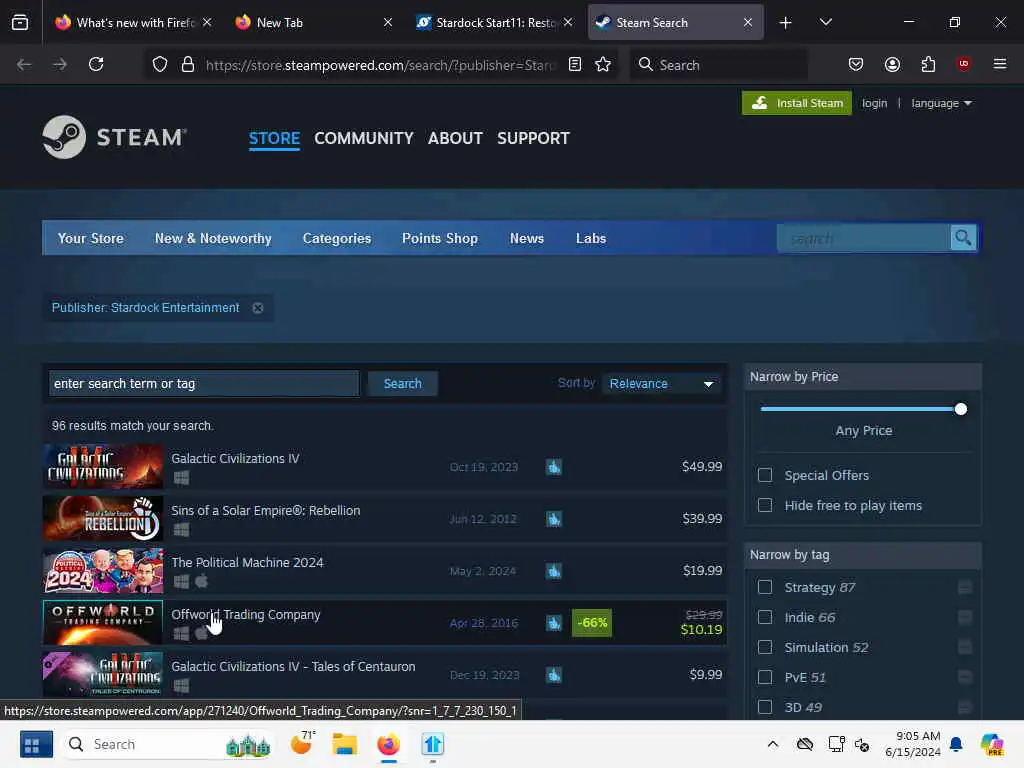The image size is (1024, 768).
Task: Open the SUPPORT page
Action: [x=533, y=138]
